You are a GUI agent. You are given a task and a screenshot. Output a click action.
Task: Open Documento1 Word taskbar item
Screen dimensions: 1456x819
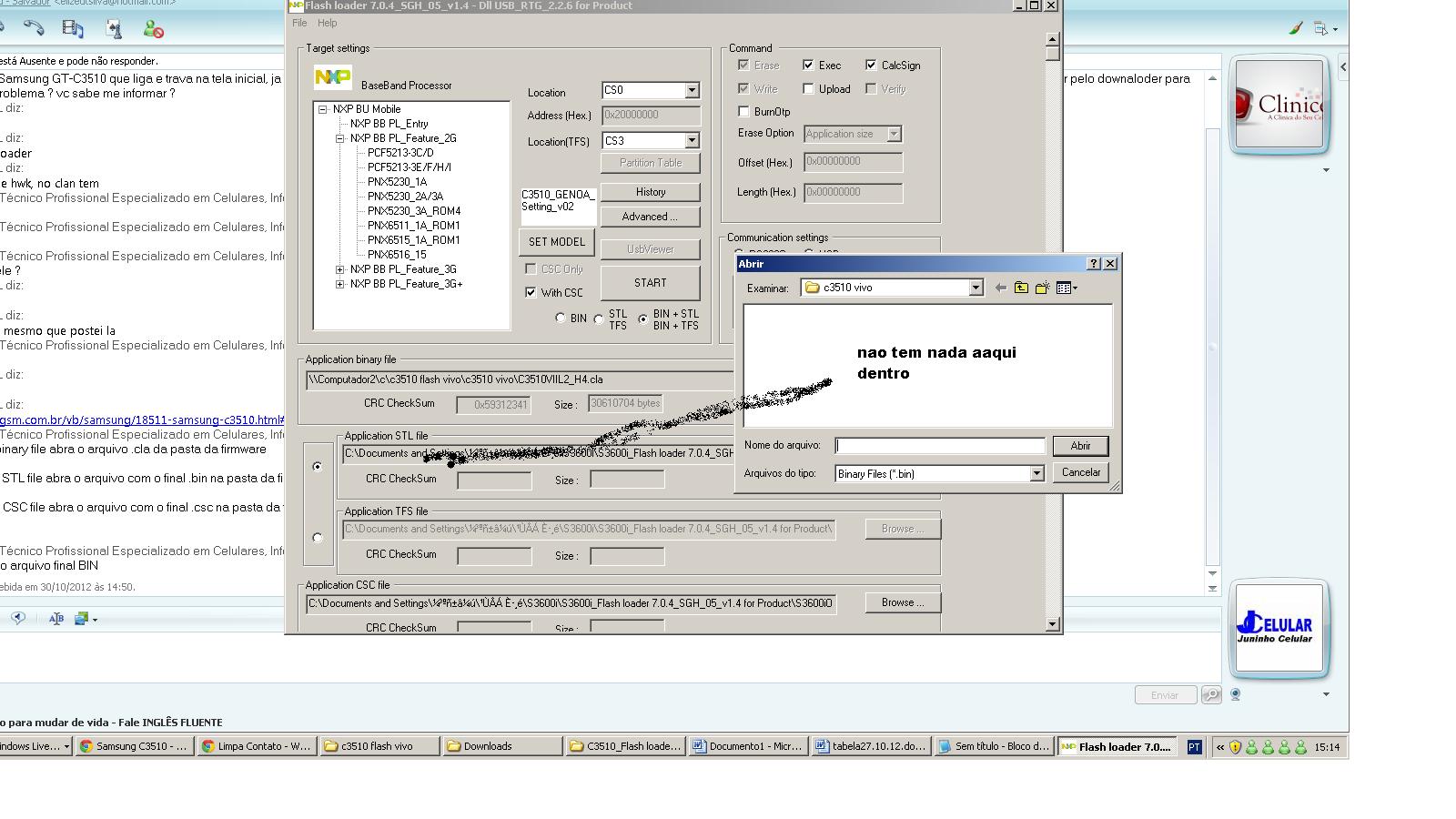[748, 746]
